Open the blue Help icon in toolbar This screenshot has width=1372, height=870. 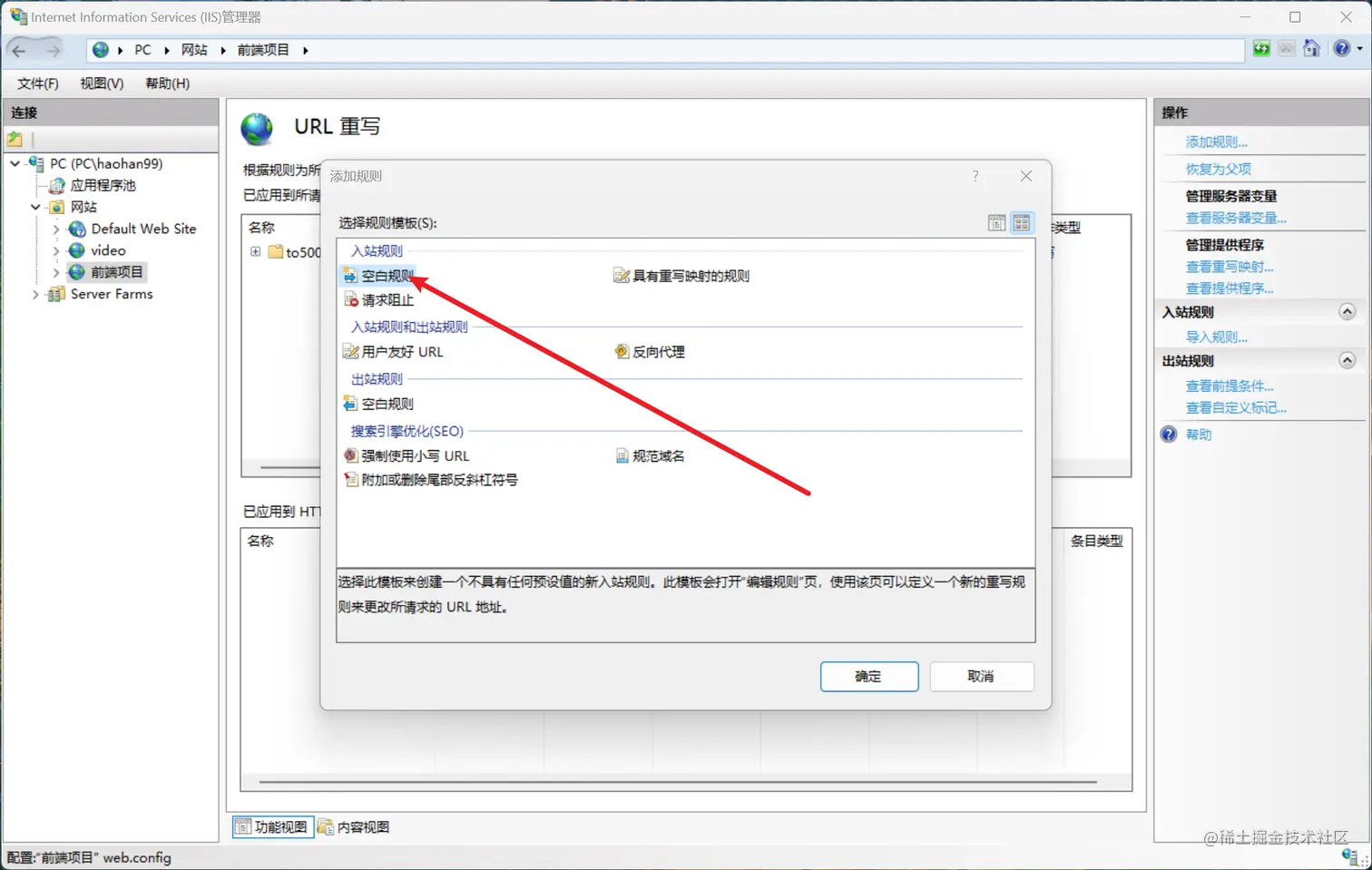[1341, 49]
